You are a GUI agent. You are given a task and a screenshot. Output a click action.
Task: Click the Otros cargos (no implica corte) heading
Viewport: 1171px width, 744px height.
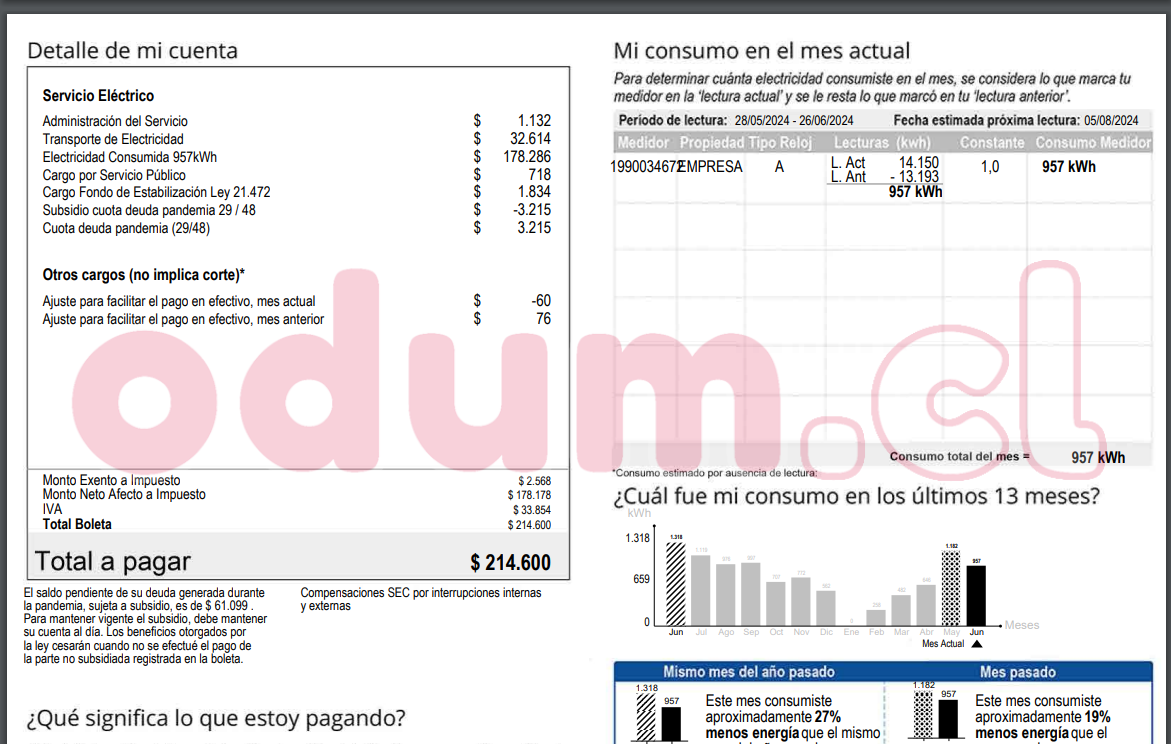pyautogui.click(x=143, y=275)
